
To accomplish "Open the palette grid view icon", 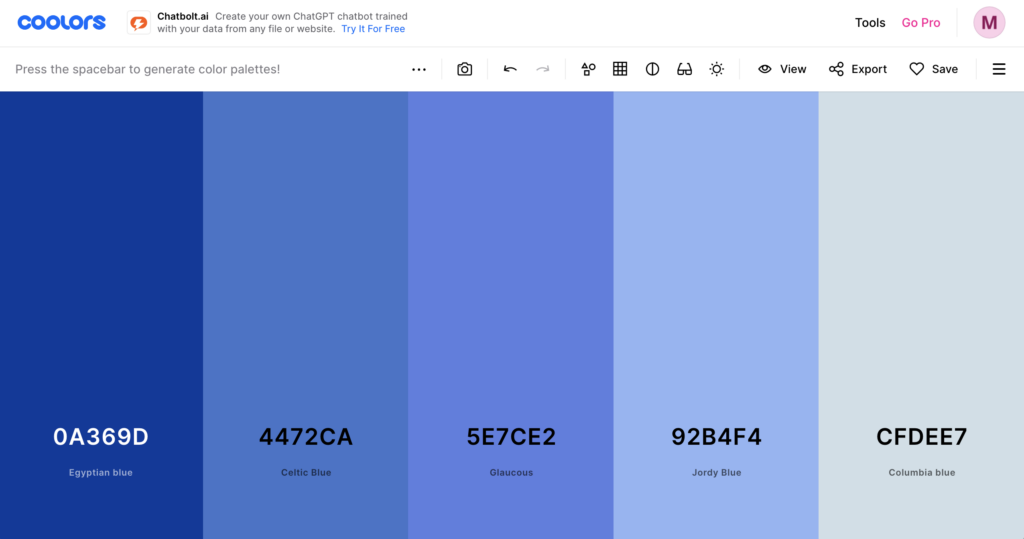I will point(620,69).
